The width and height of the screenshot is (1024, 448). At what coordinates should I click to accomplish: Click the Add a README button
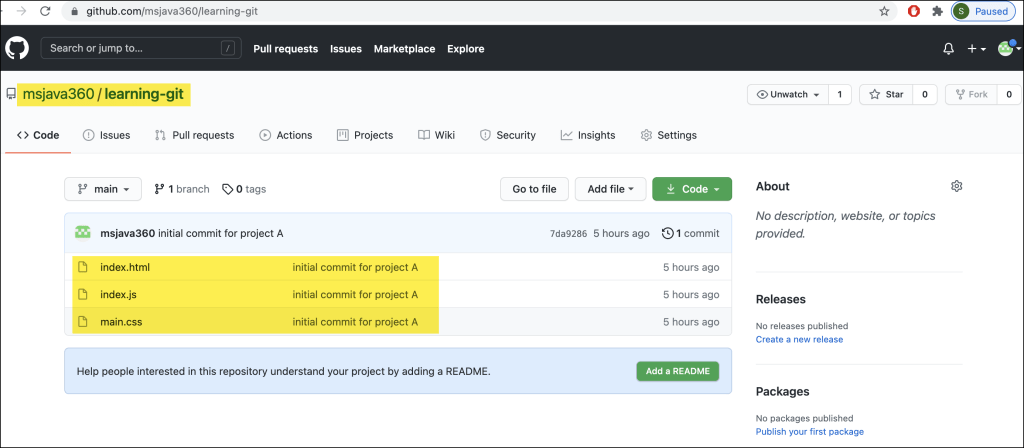point(678,371)
